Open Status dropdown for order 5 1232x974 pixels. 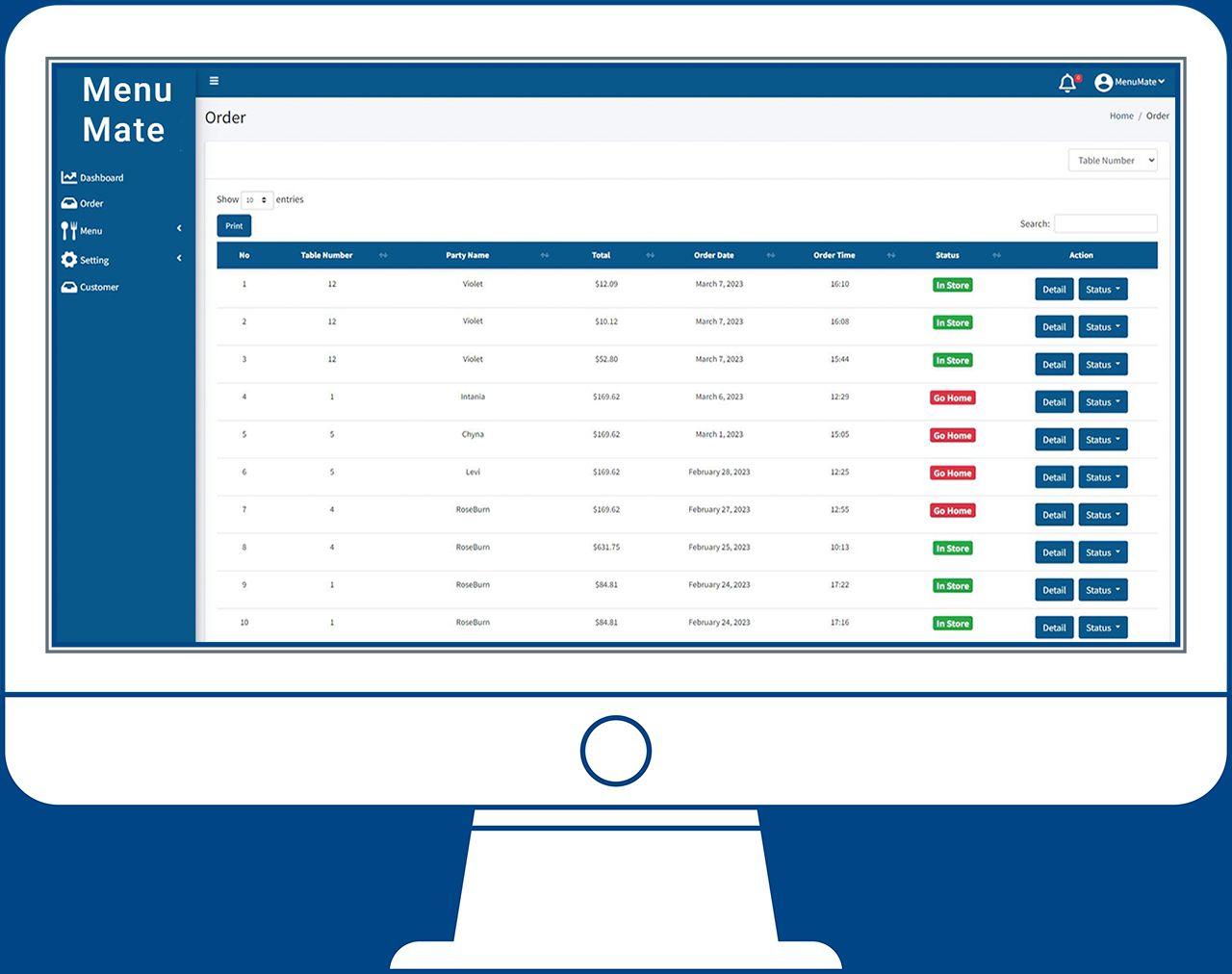(x=1103, y=440)
